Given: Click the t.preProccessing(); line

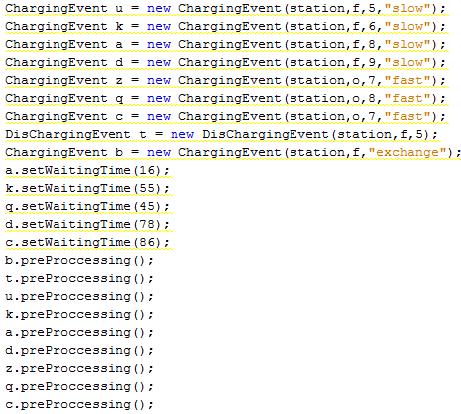Looking at the screenshot, I should pos(79,279).
